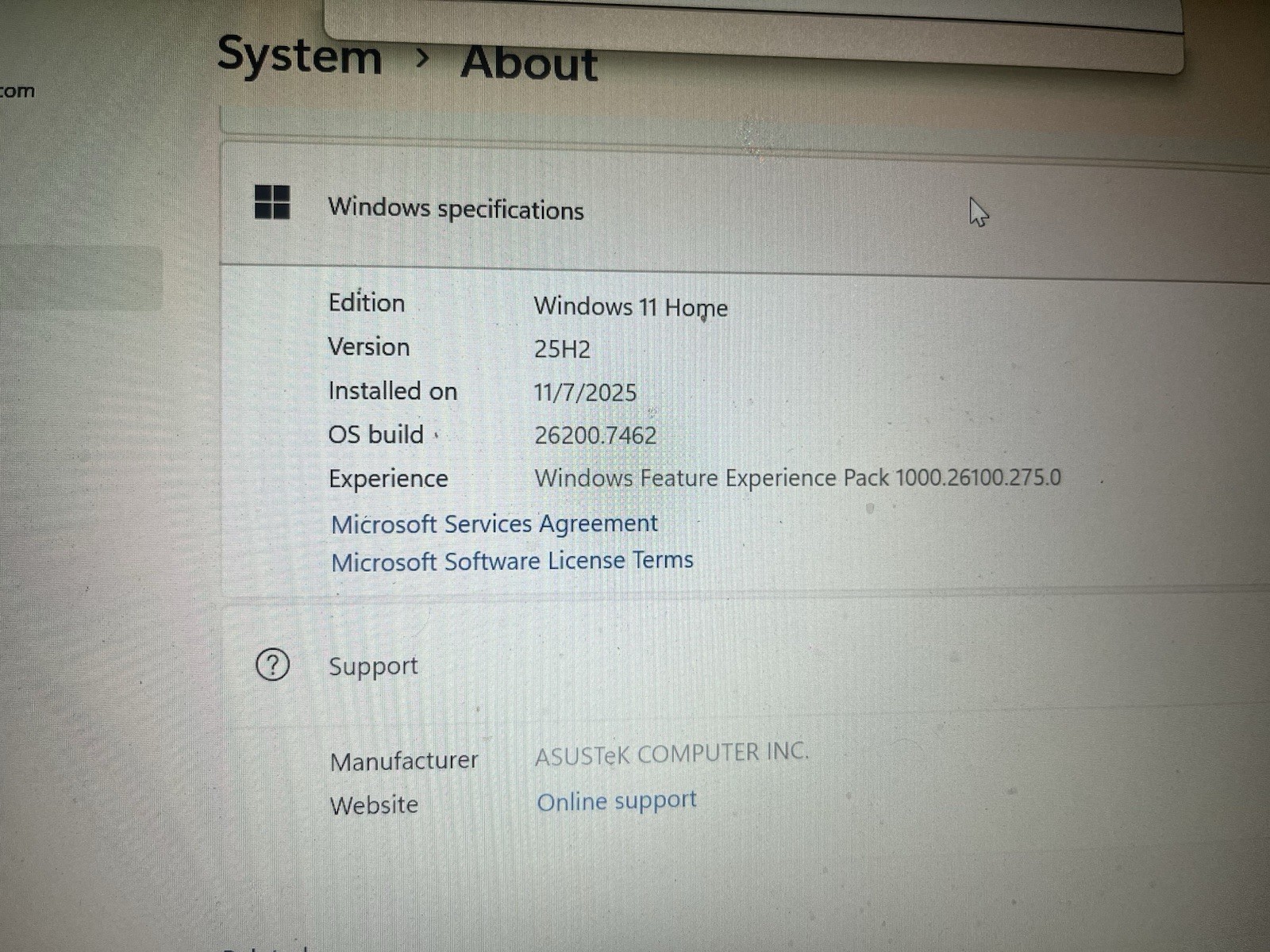Viewport: 1270px width, 952px height.
Task: Click the breadcrumb chevron between System and About
Action: 422,57
